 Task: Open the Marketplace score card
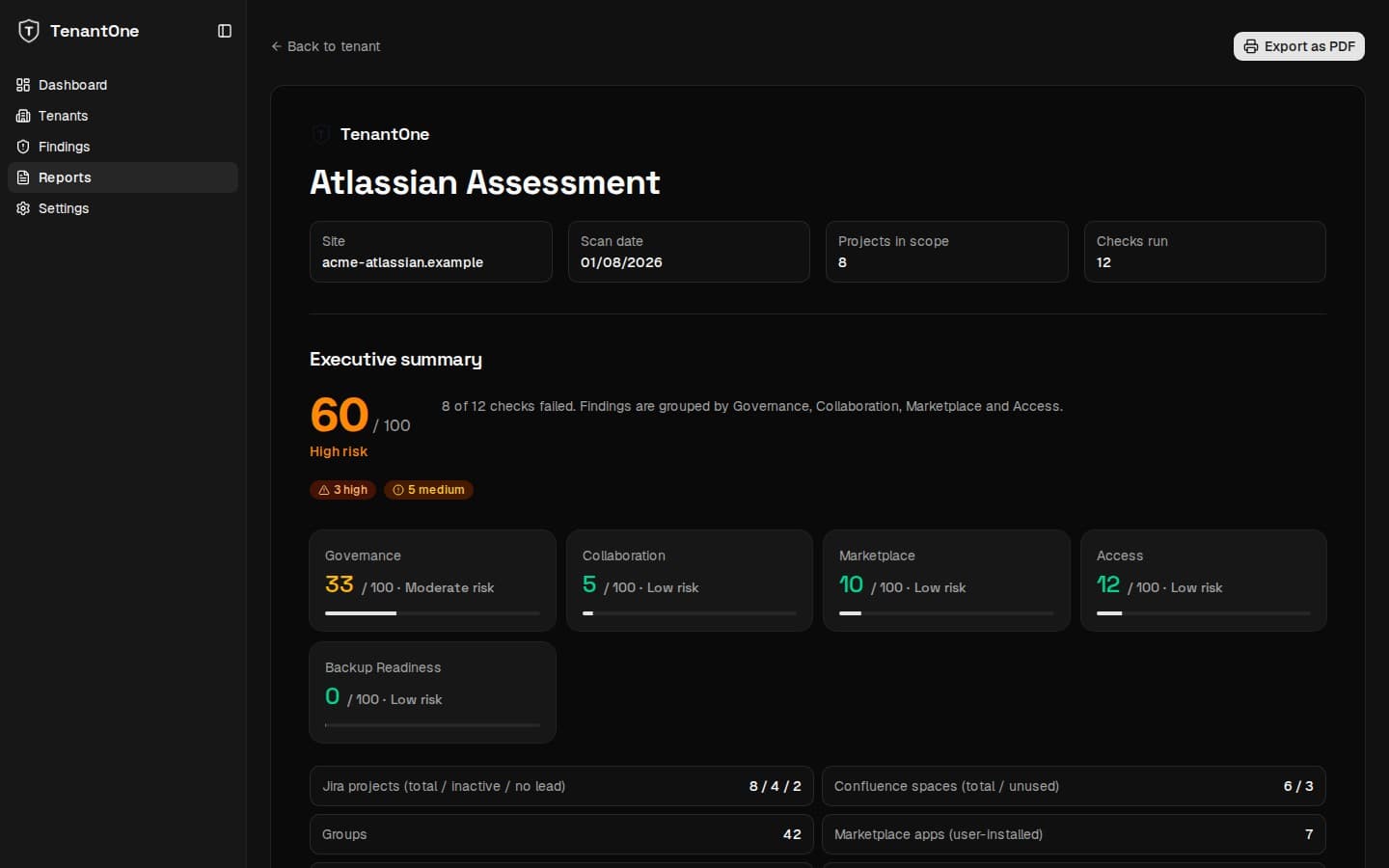click(x=946, y=581)
